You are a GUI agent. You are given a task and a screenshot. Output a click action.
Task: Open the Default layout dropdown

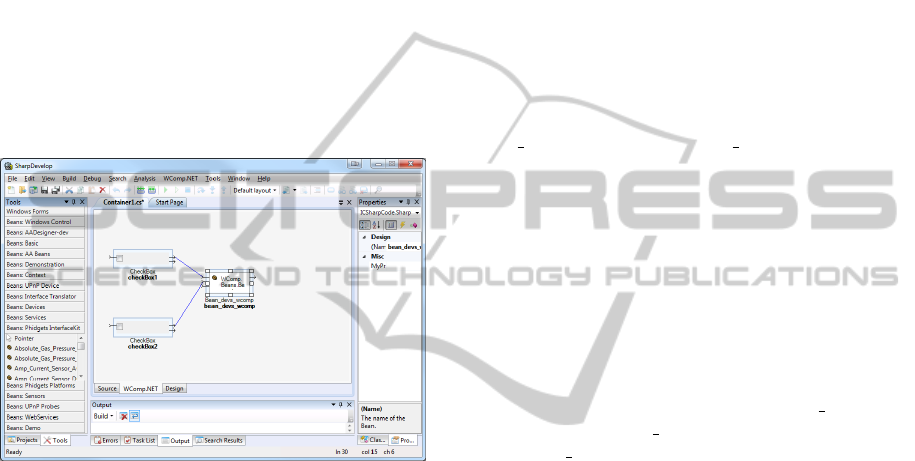(x=255, y=189)
